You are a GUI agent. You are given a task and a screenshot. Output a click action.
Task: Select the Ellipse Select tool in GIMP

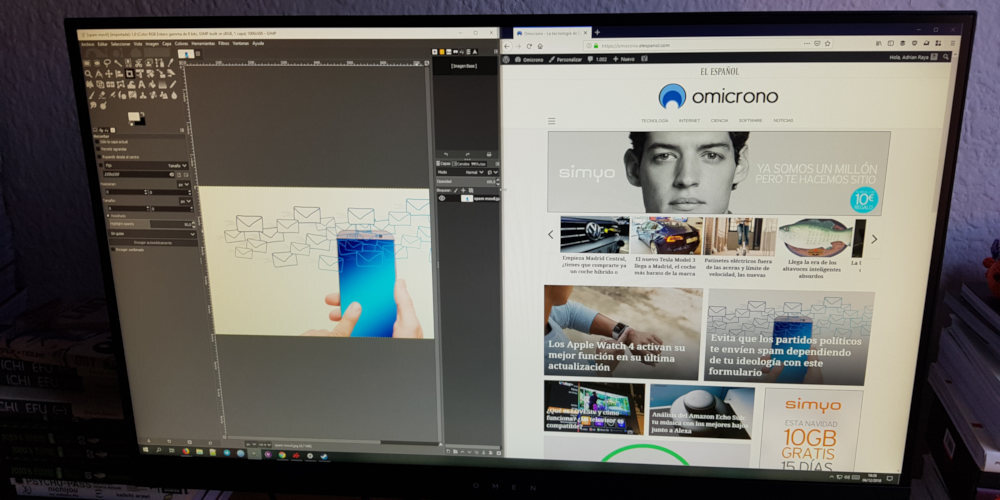[97, 62]
